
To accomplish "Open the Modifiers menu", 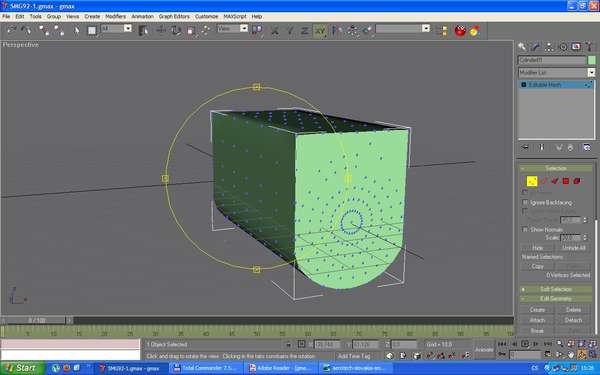I will point(115,16).
